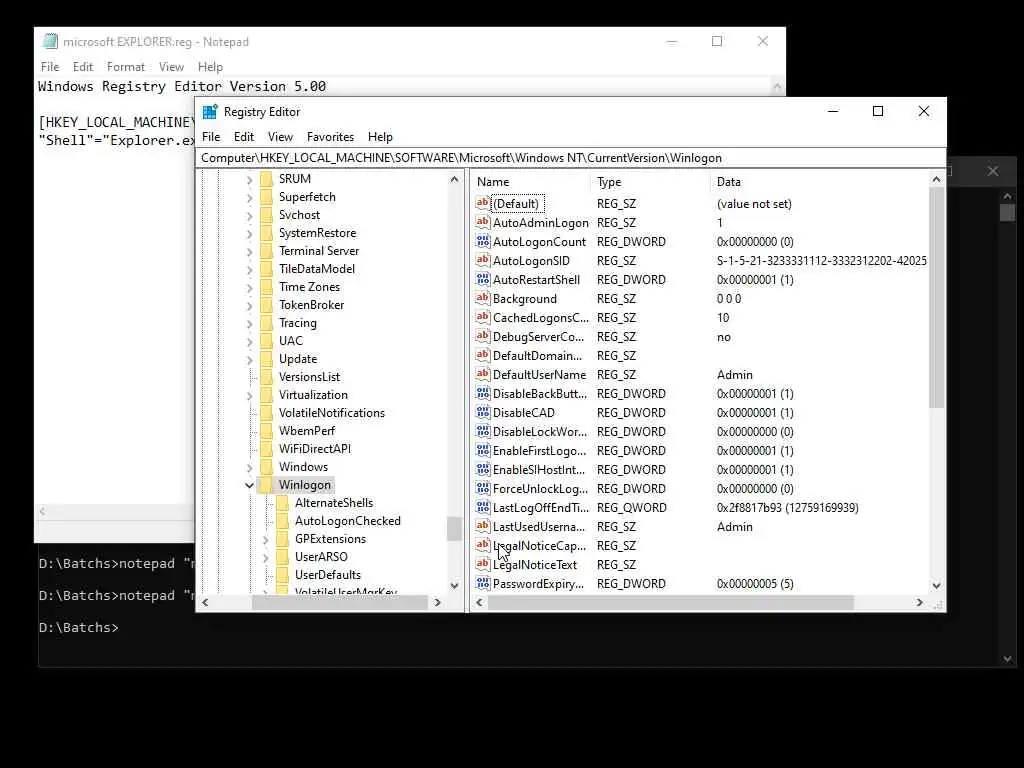The width and height of the screenshot is (1024, 768).
Task: Select the AutoLogonSID value icon
Action: pos(483,260)
